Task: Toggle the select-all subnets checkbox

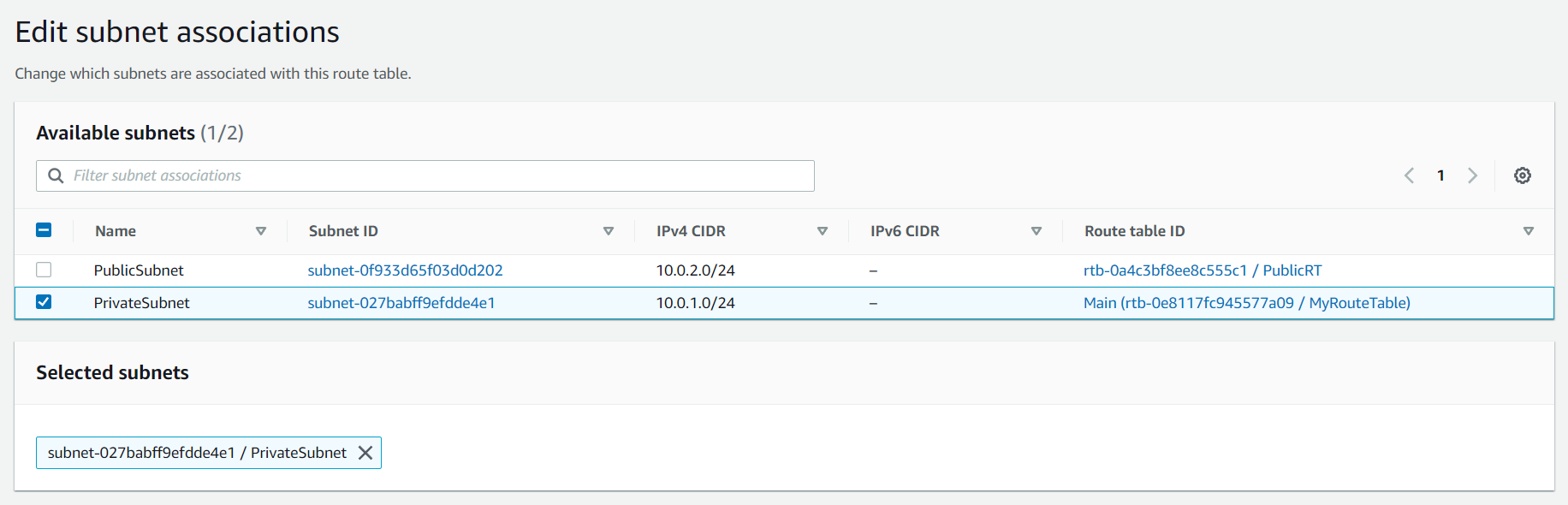Action: [x=44, y=230]
